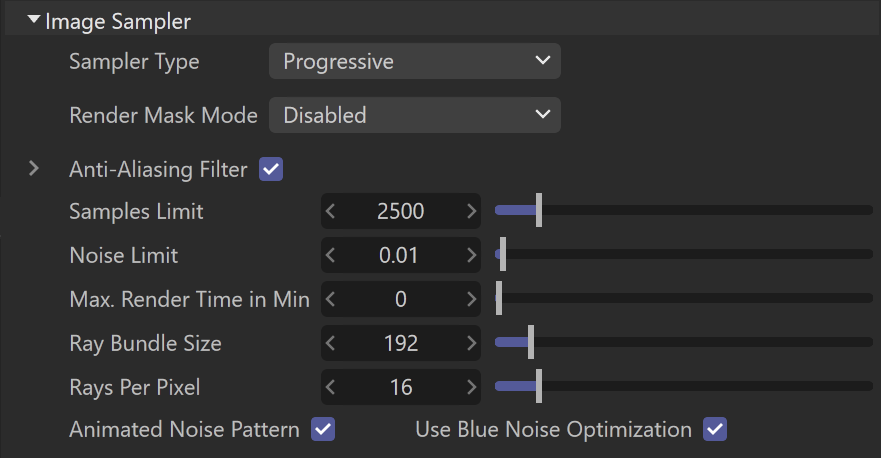Screen dimensions: 881x458
Task: Decrease Ray Bundle Size with left arrow
Action: [330, 343]
